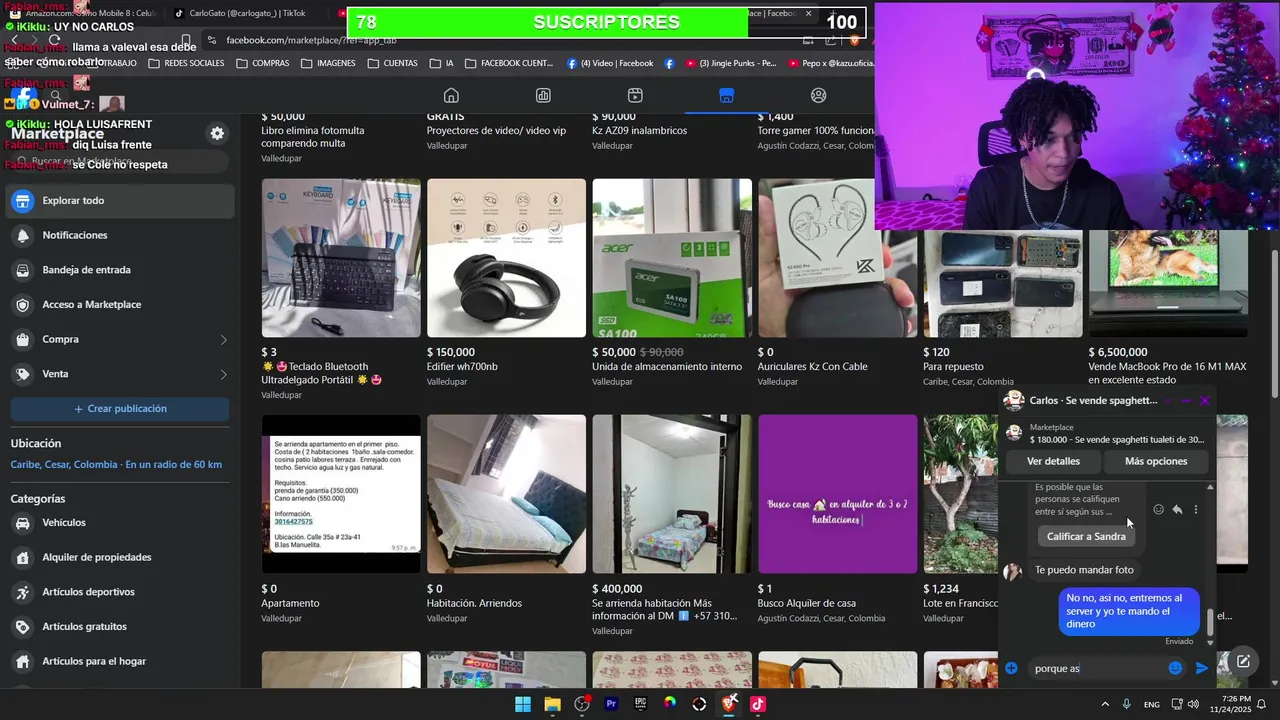Image resolution: width=1280 pixels, height=720 pixels.
Task: Open the FACEBOOK CUENT... bookmarks folder
Action: [x=509, y=63]
